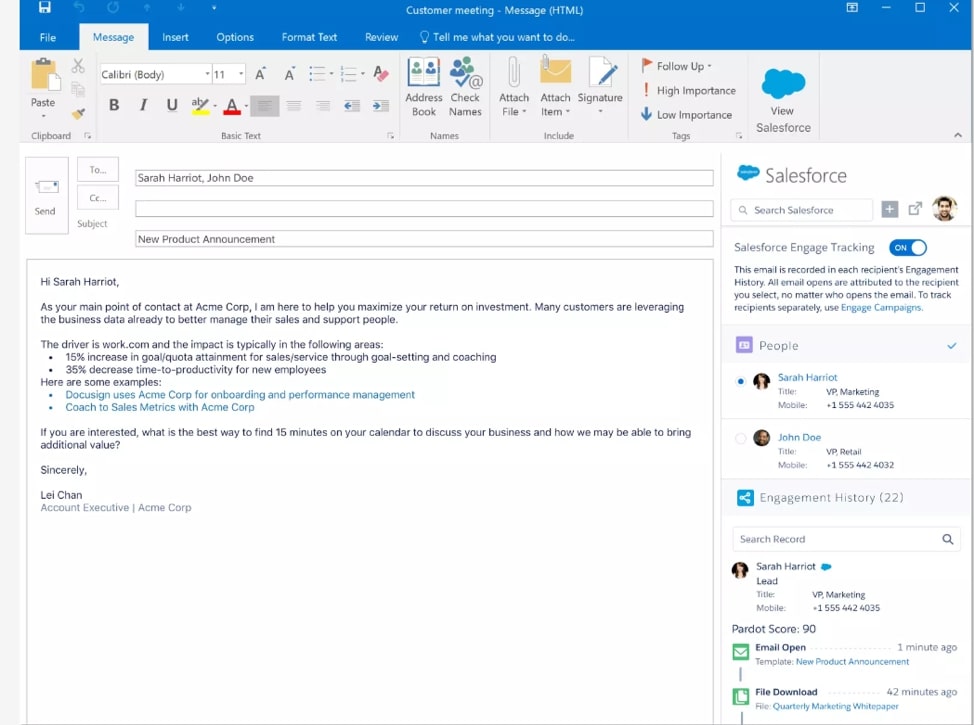Click the user avatar in Salesforce panel

[944, 209]
